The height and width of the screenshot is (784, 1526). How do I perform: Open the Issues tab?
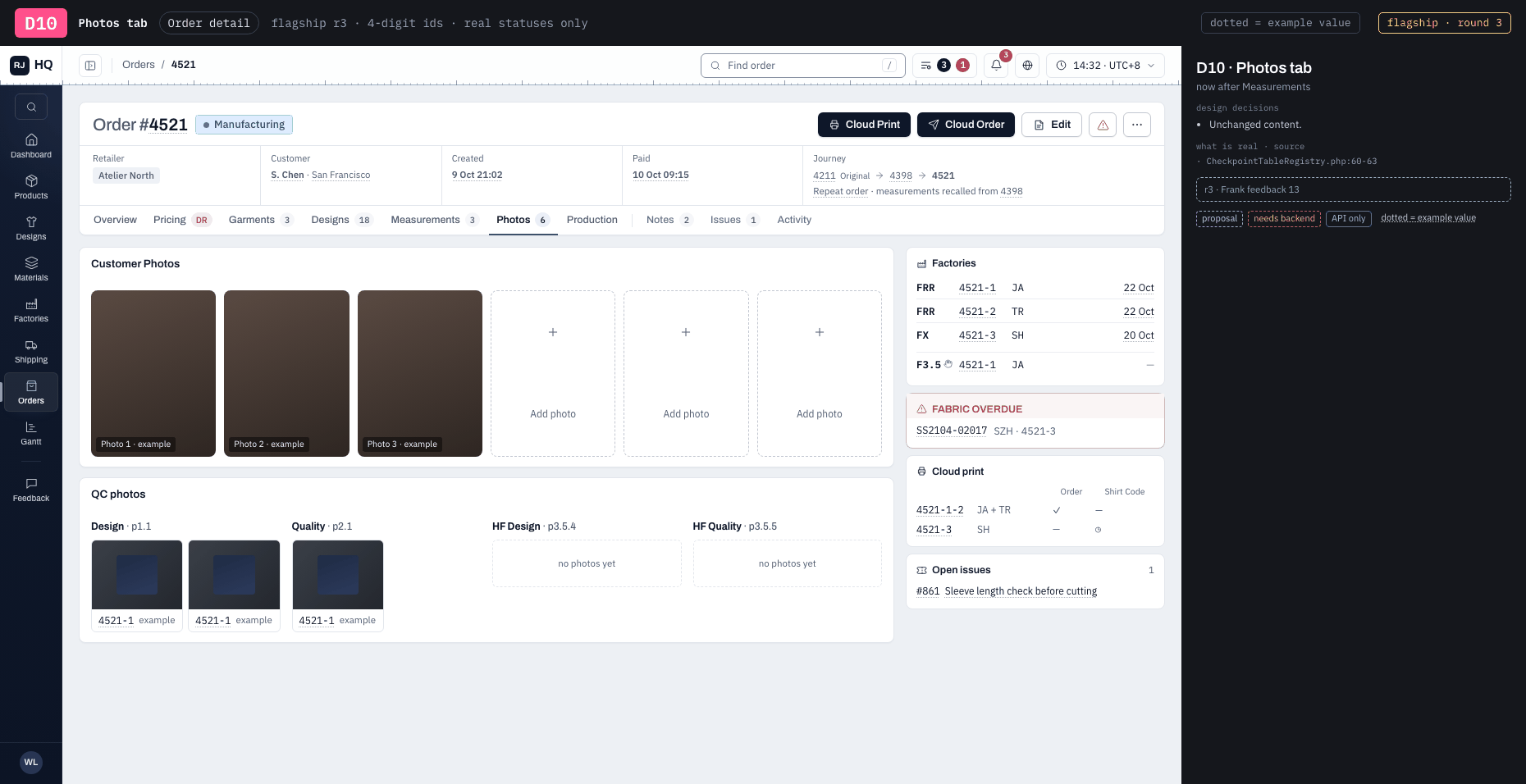click(734, 220)
